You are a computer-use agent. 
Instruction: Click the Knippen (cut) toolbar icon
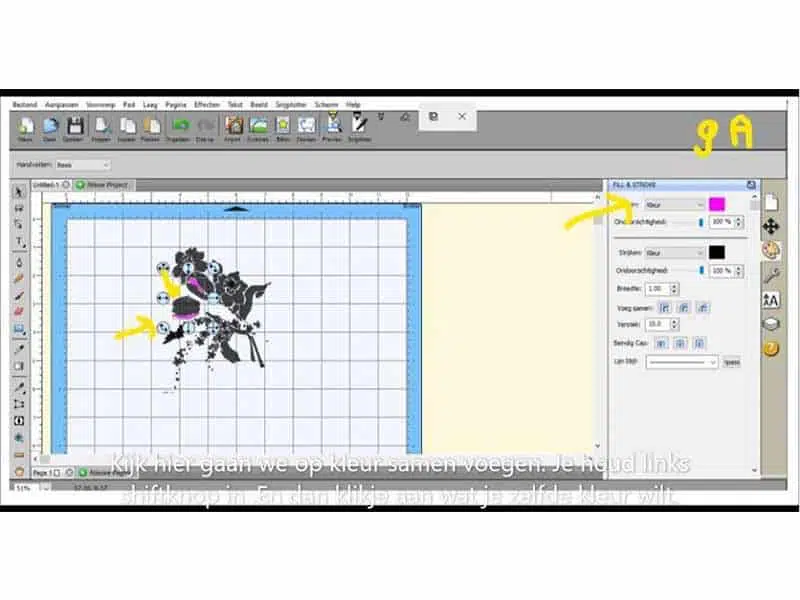click(101, 126)
